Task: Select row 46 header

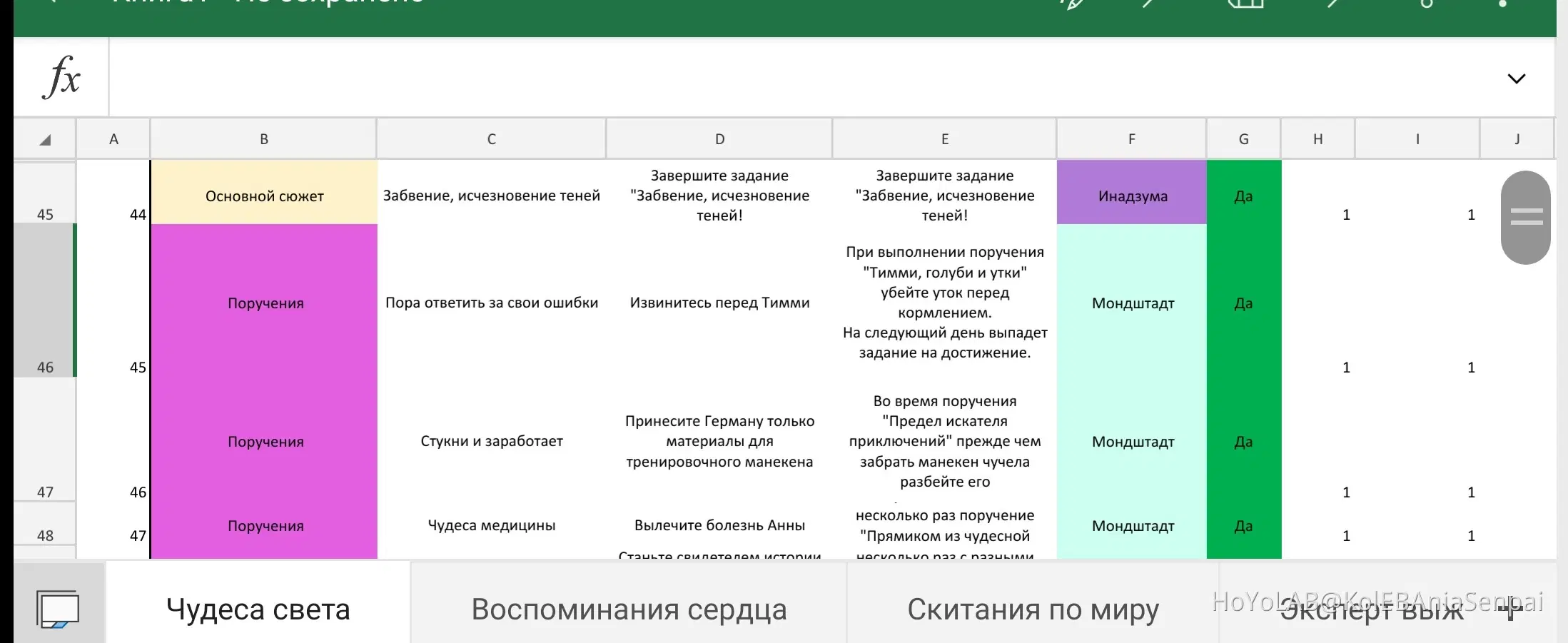Action: (x=45, y=300)
